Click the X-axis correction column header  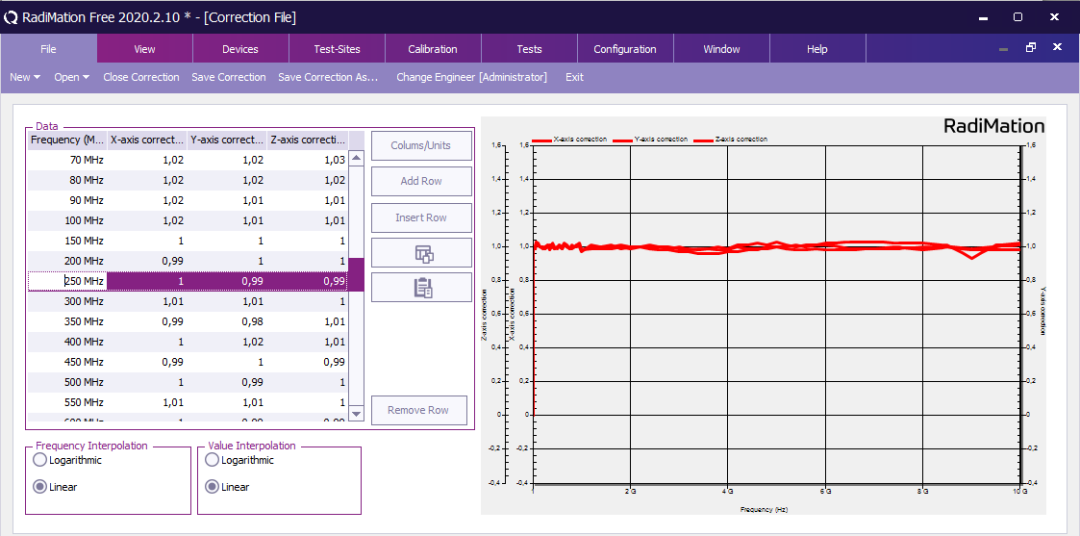(x=147, y=140)
